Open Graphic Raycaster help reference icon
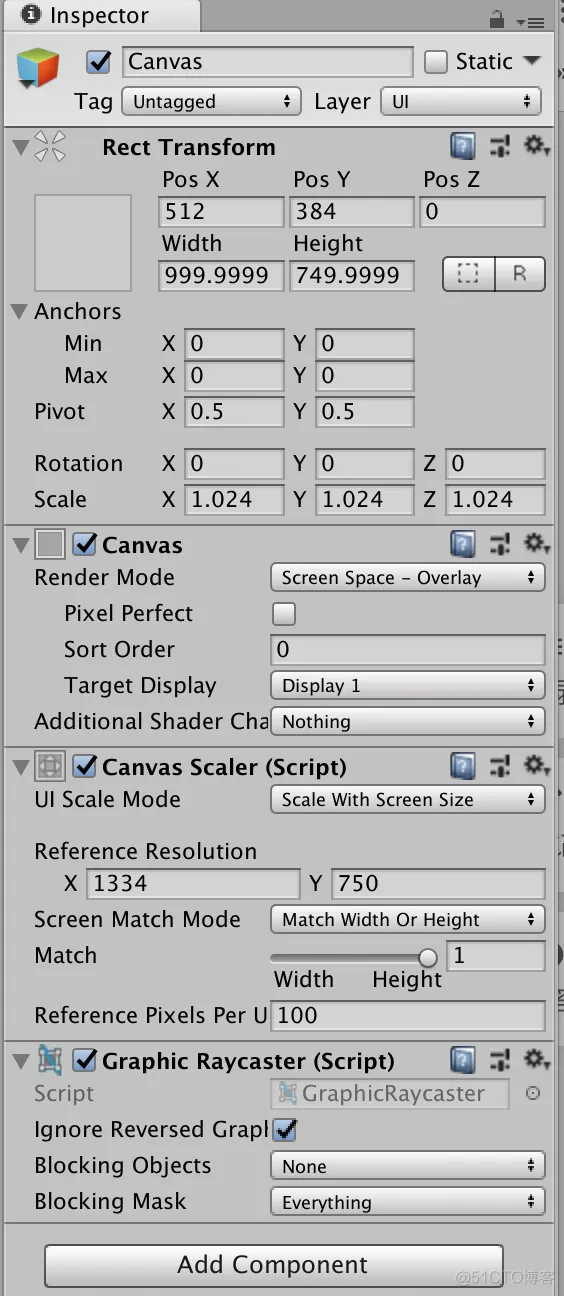Screen dimensions: 564x1296 click(x=462, y=1061)
